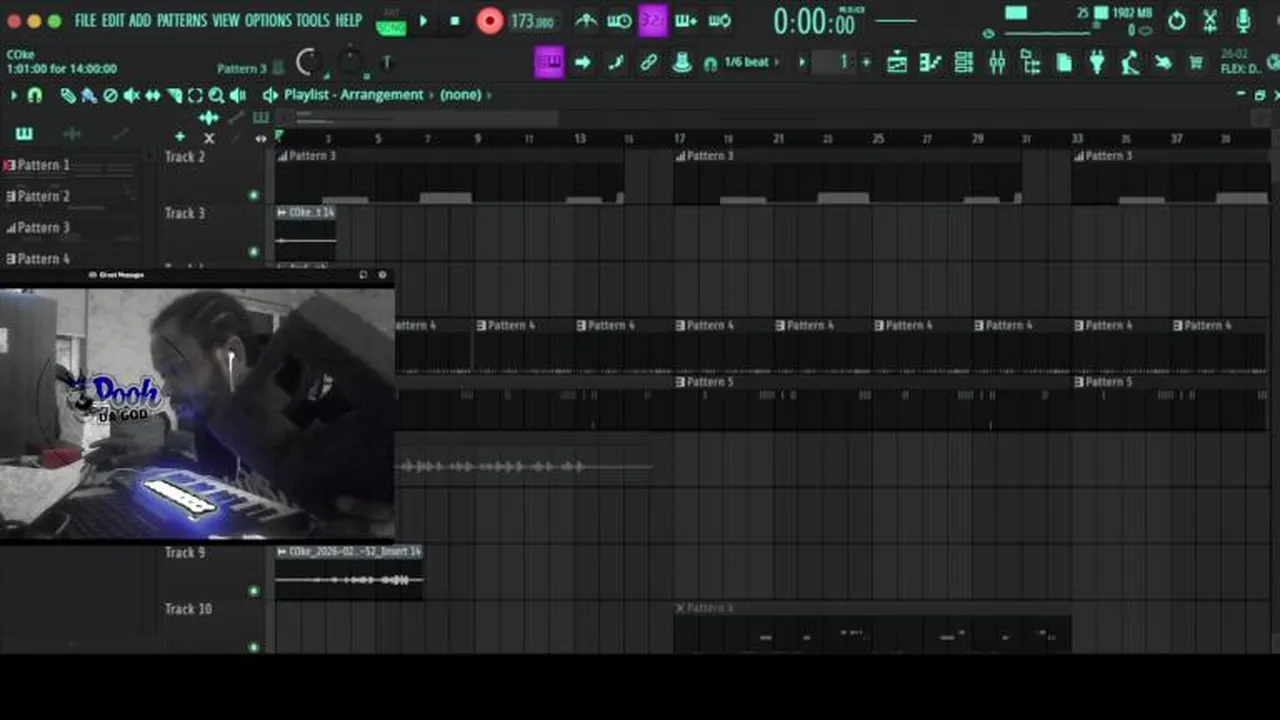The image size is (1280, 720).
Task: Adjust the main pitch knob
Action: (x=350, y=63)
